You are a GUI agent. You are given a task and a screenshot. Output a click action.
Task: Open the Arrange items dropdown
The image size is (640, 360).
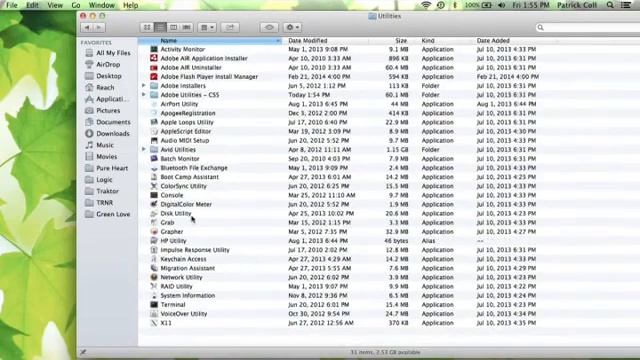point(207,27)
